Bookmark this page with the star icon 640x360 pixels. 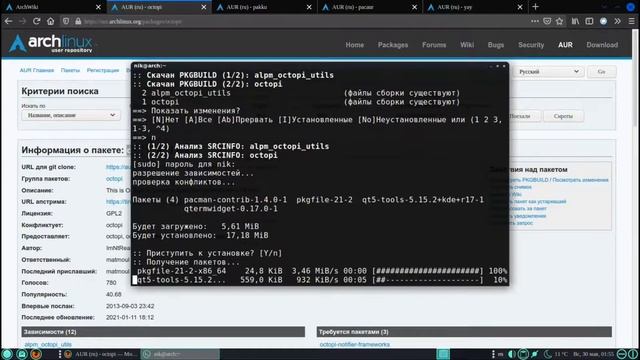pos(559,21)
